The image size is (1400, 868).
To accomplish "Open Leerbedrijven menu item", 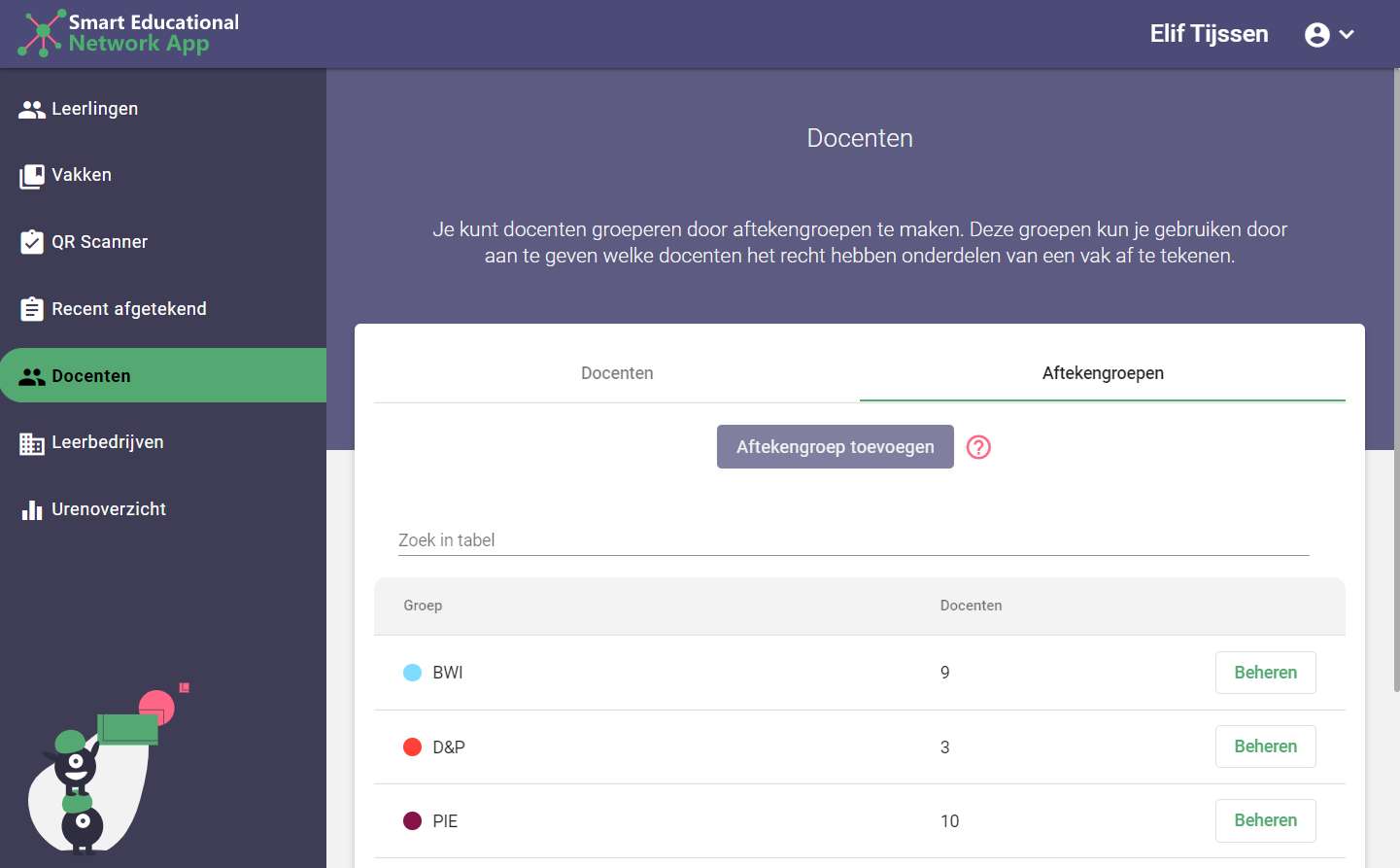I will pos(163,442).
